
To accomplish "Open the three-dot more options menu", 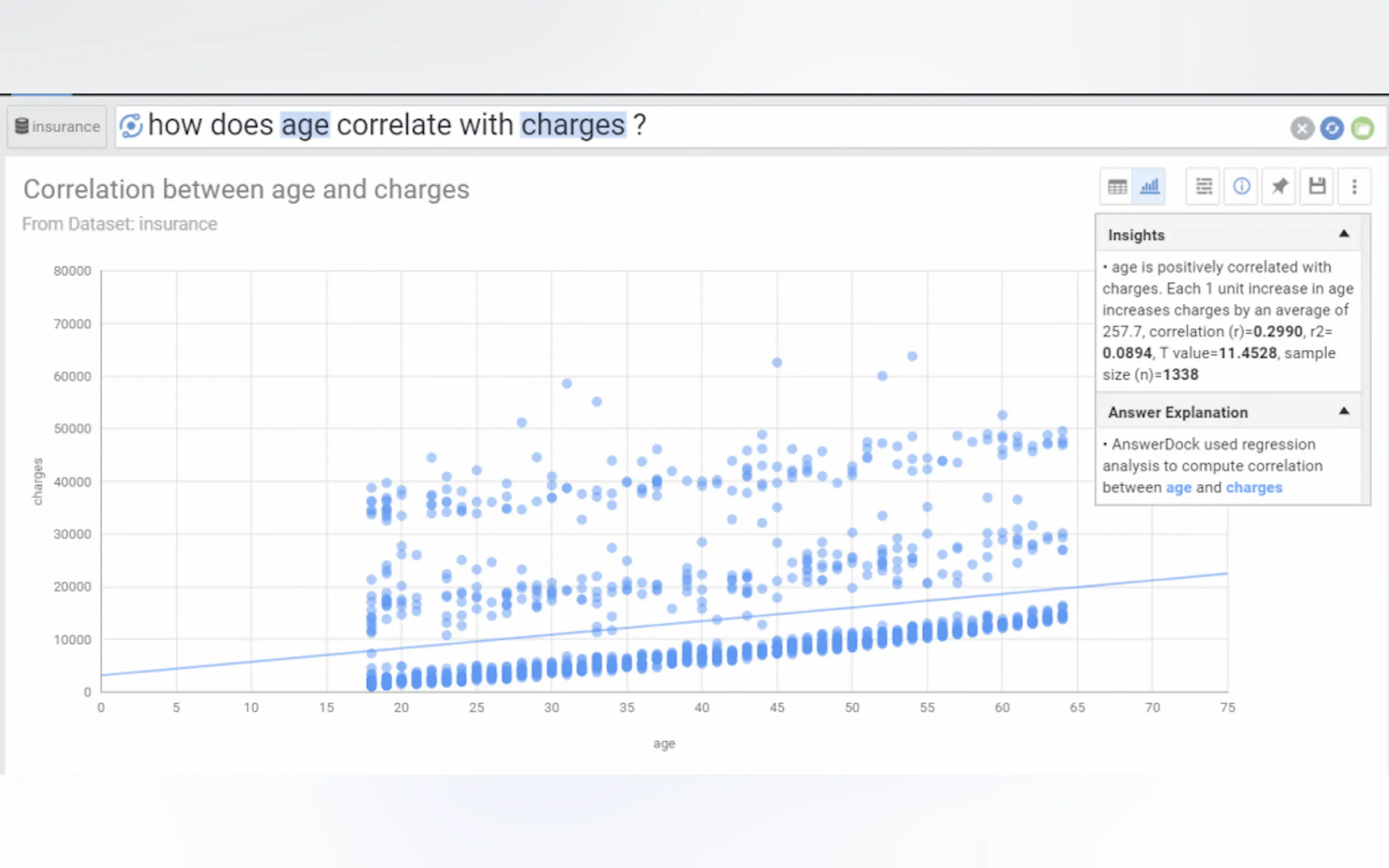I will tap(1354, 186).
